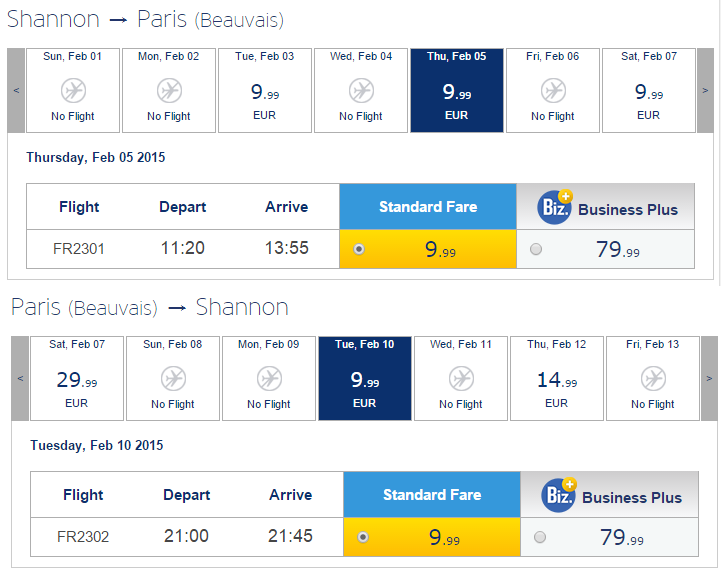This screenshot has height=568, width=721.
Task: Show later outbound dates with right arrow
Action: [x=705, y=91]
